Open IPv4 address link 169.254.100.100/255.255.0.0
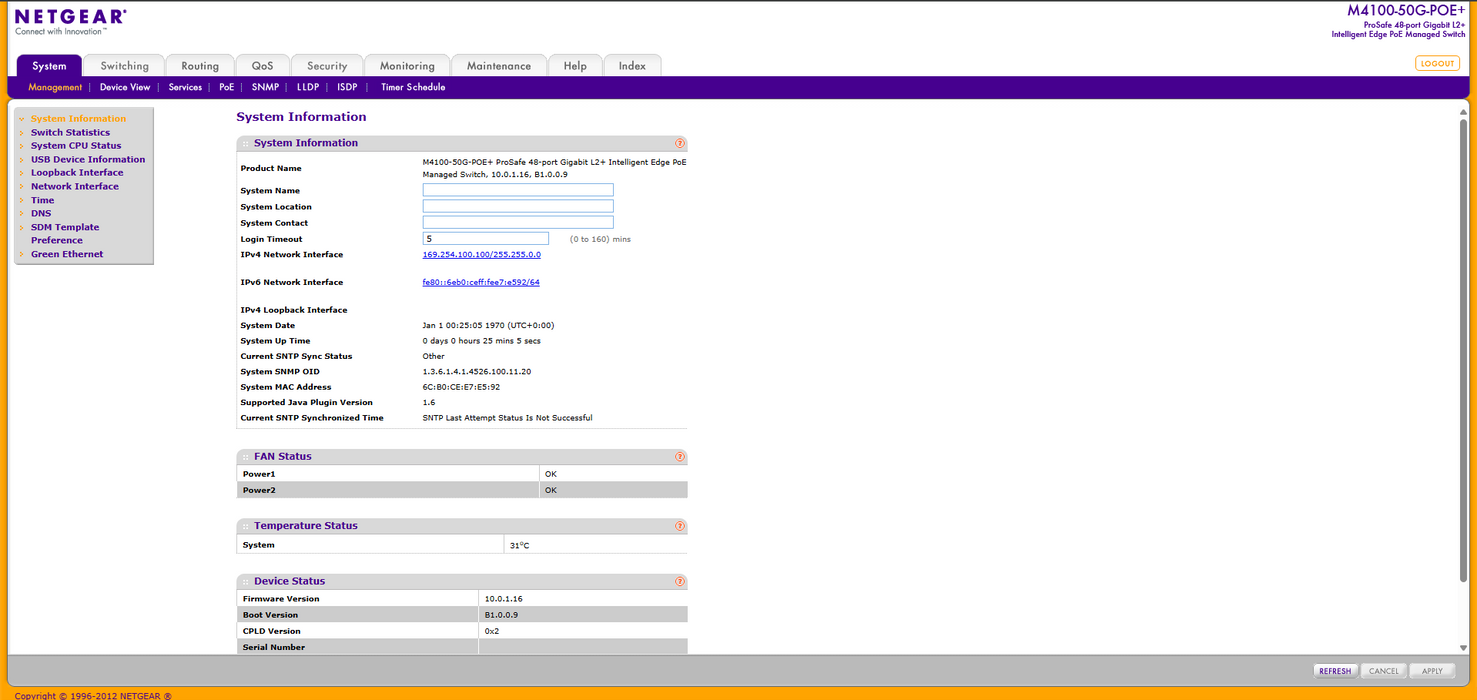Image resolution: width=1477 pixels, height=700 pixels. pyautogui.click(x=481, y=255)
